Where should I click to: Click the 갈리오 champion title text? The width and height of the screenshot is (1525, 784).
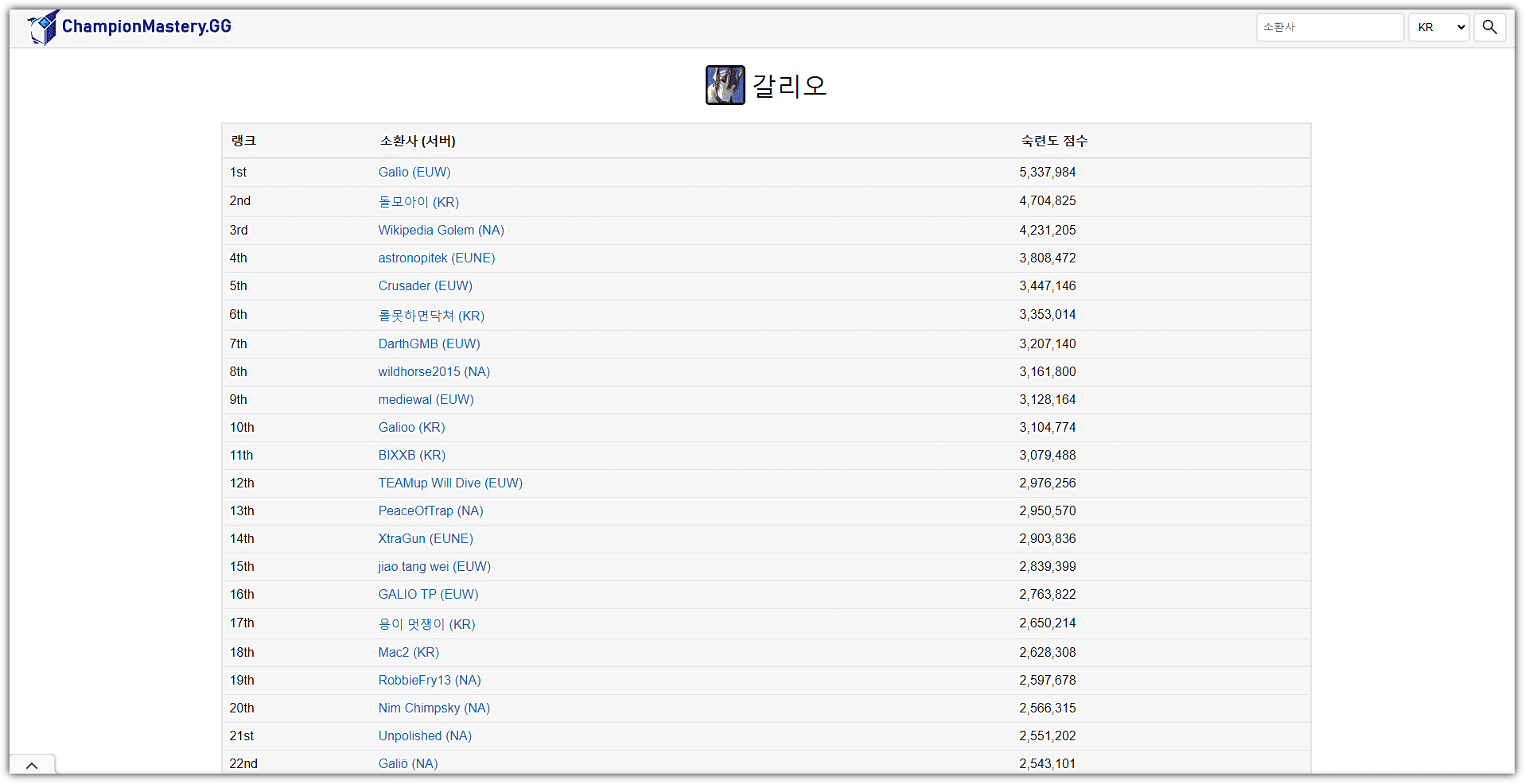click(x=790, y=85)
